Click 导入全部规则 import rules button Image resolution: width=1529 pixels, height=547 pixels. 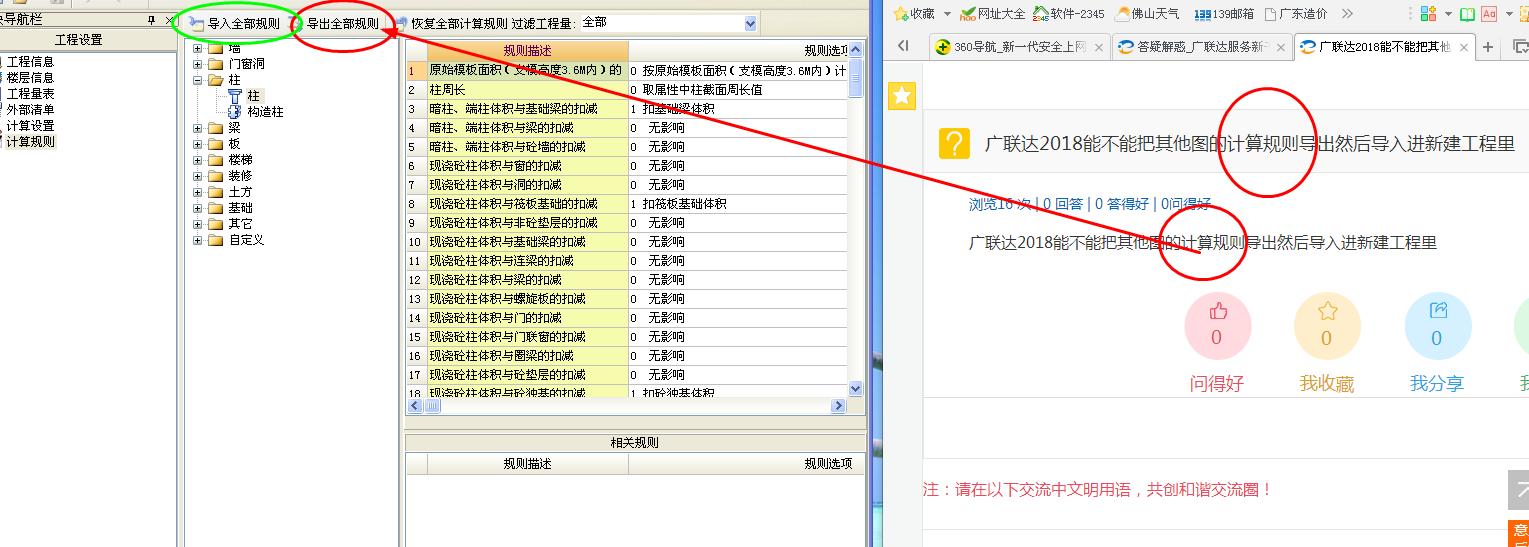click(234, 23)
